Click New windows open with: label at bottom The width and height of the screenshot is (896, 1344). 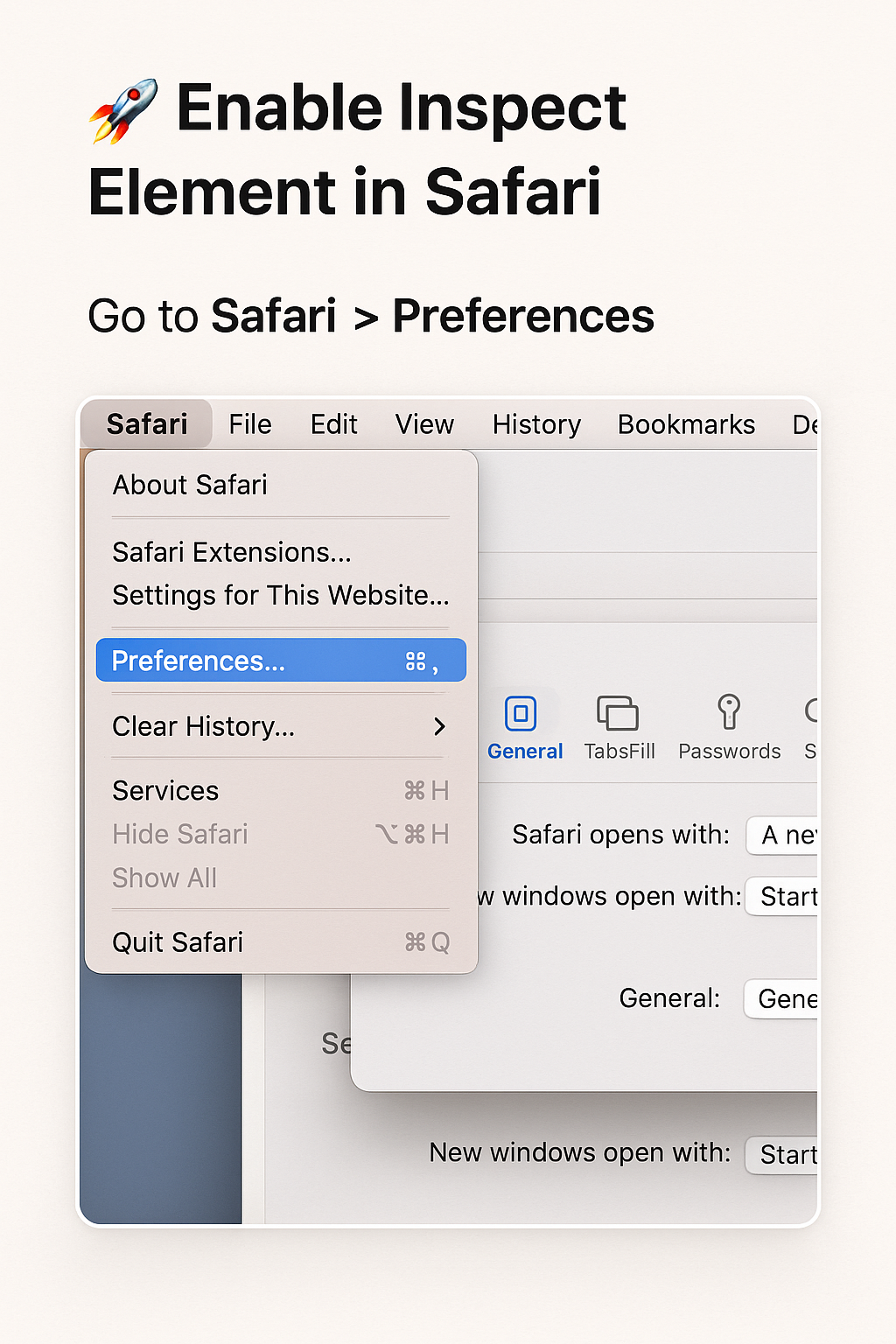pyautogui.click(x=580, y=1153)
